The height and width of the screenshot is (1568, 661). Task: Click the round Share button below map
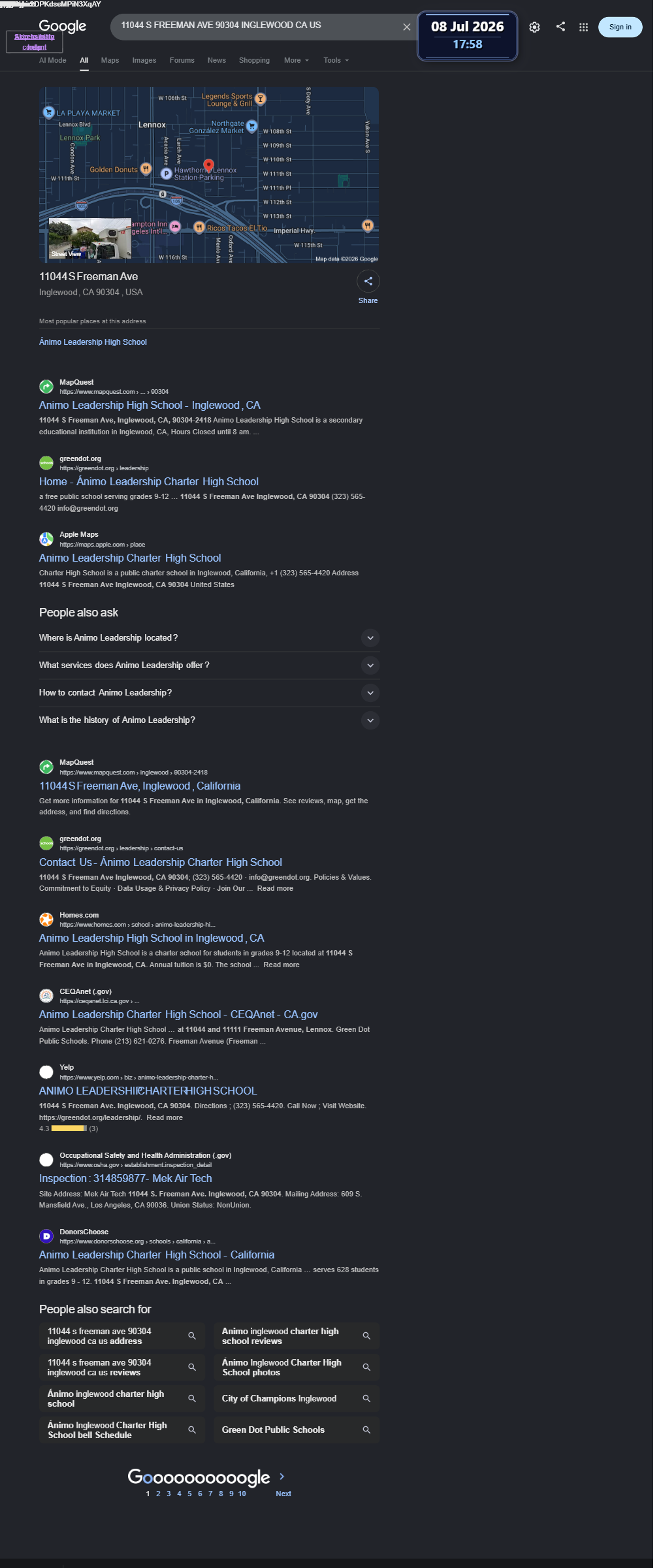[368, 281]
